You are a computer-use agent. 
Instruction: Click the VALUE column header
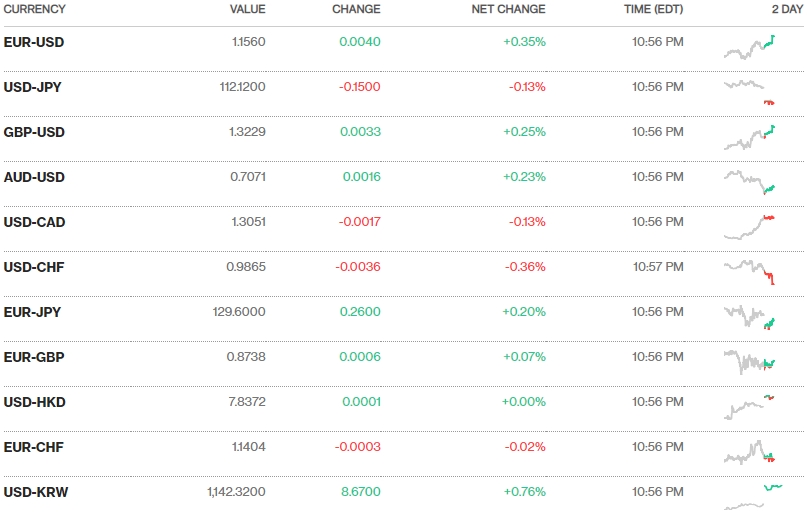click(x=247, y=9)
